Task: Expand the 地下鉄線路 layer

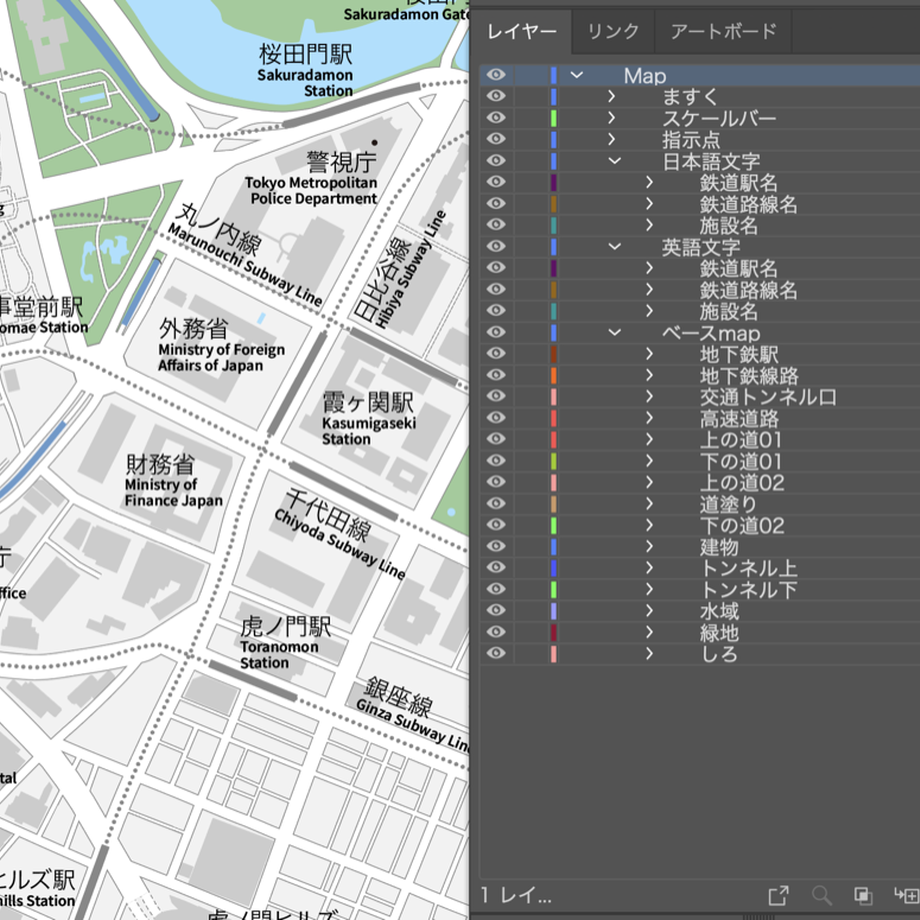Action: [649, 375]
